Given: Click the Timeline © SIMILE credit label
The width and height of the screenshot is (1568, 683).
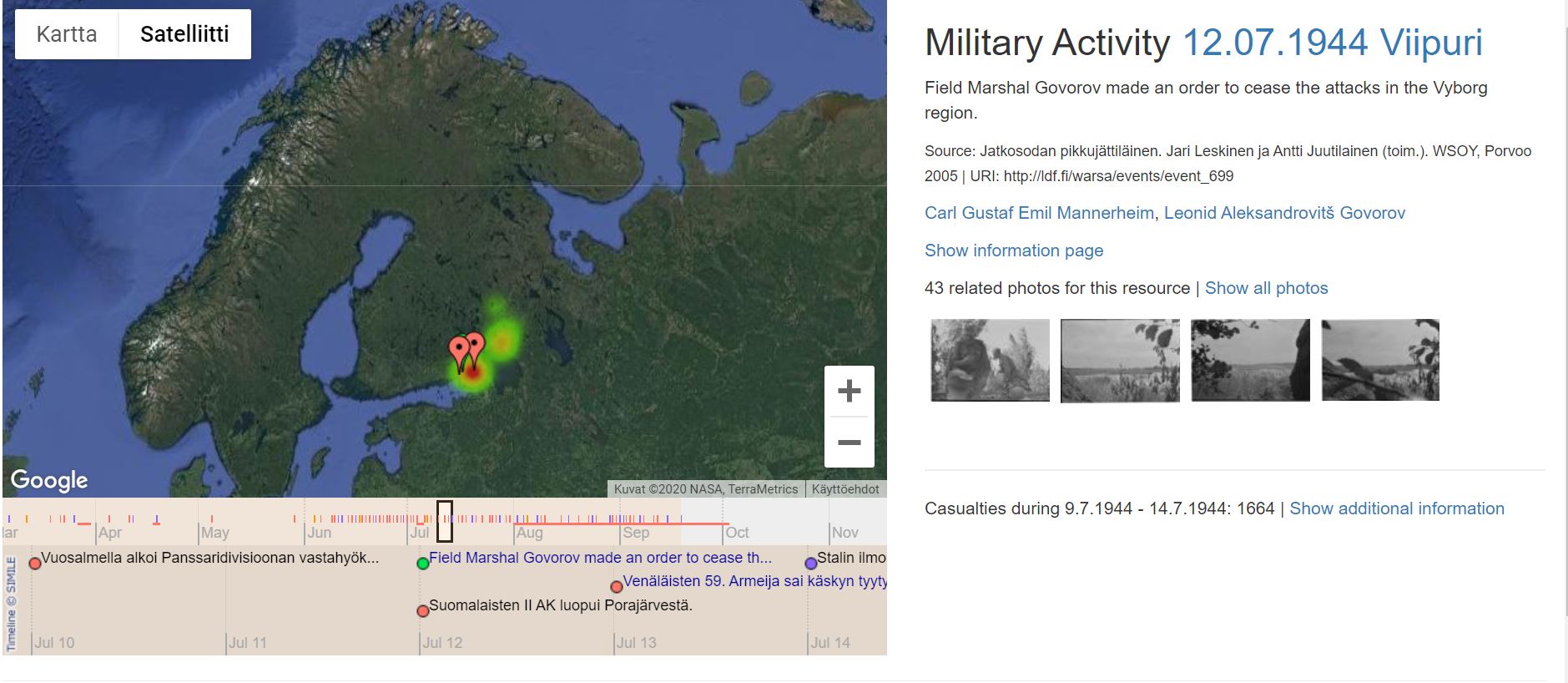Looking at the screenshot, I should click(11, 603).
